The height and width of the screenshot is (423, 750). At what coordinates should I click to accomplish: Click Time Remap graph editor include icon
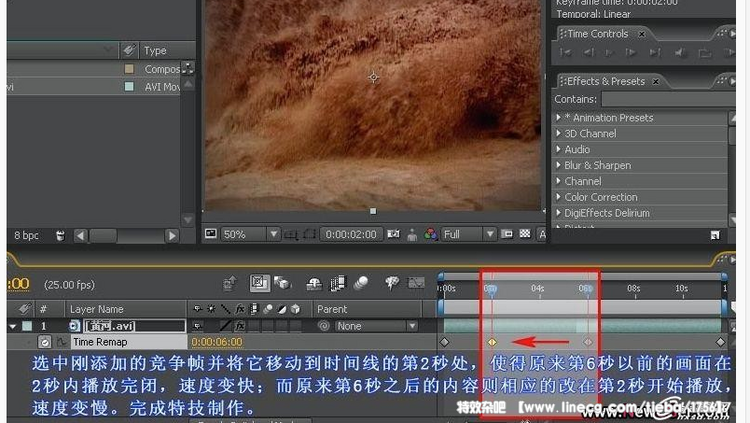(61, 342)
